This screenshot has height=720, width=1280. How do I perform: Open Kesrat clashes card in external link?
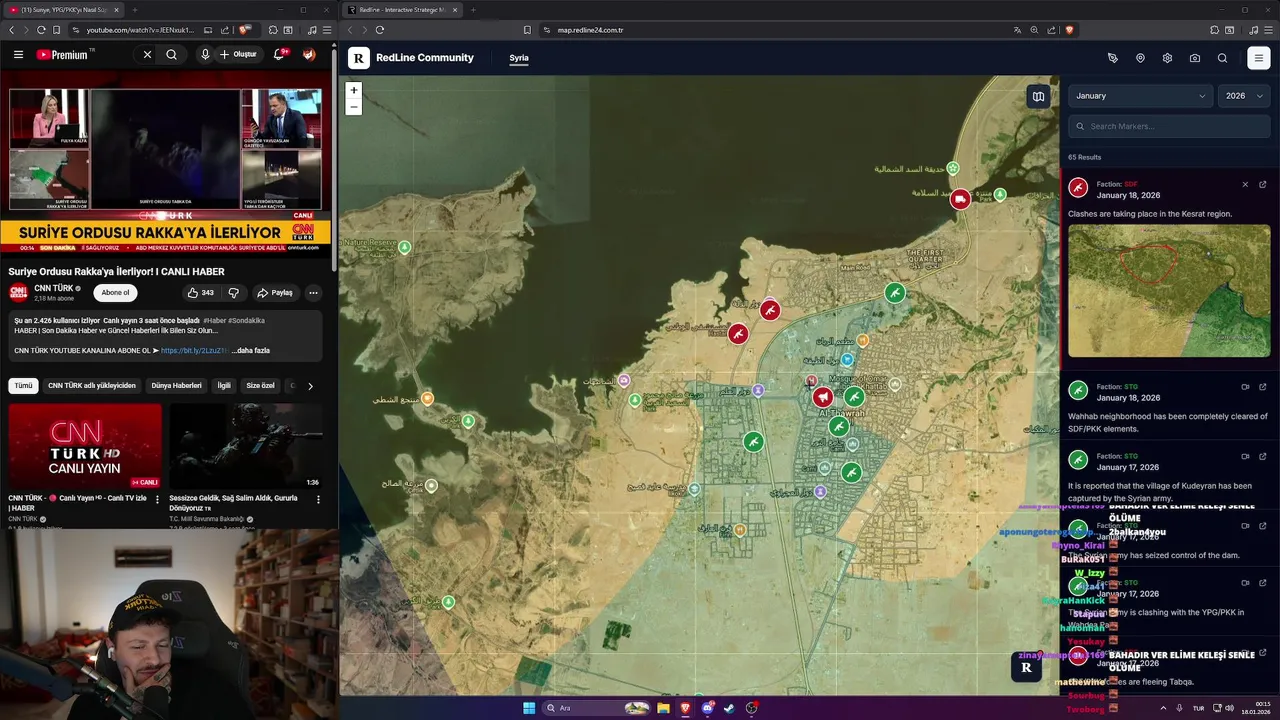[x=1262, y=184]
